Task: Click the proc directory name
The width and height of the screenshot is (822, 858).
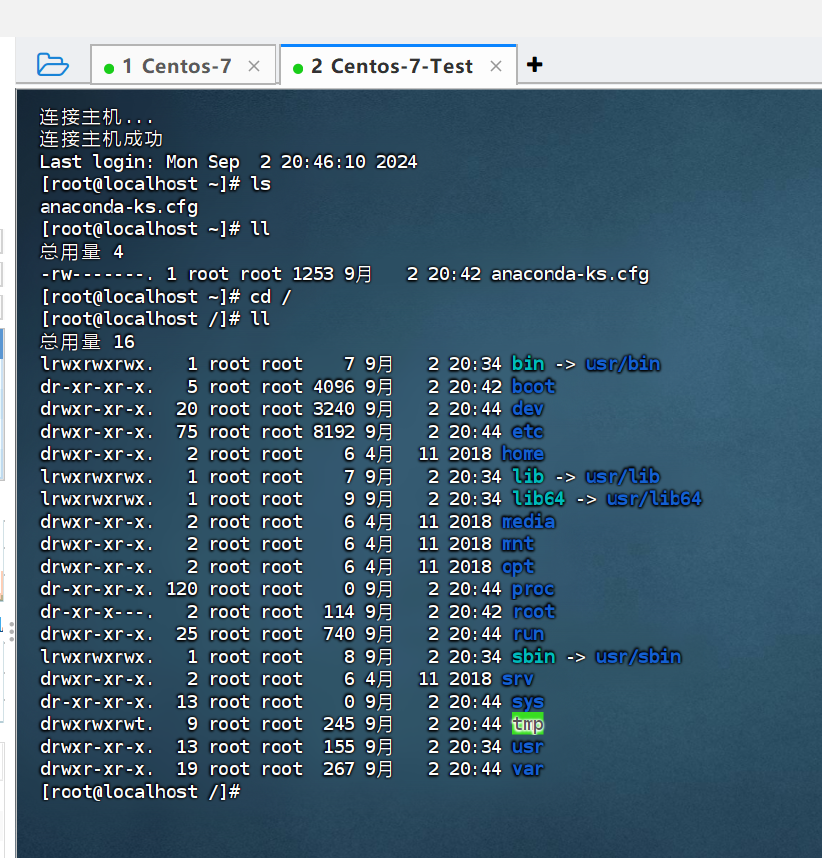Action: (532, 589)
